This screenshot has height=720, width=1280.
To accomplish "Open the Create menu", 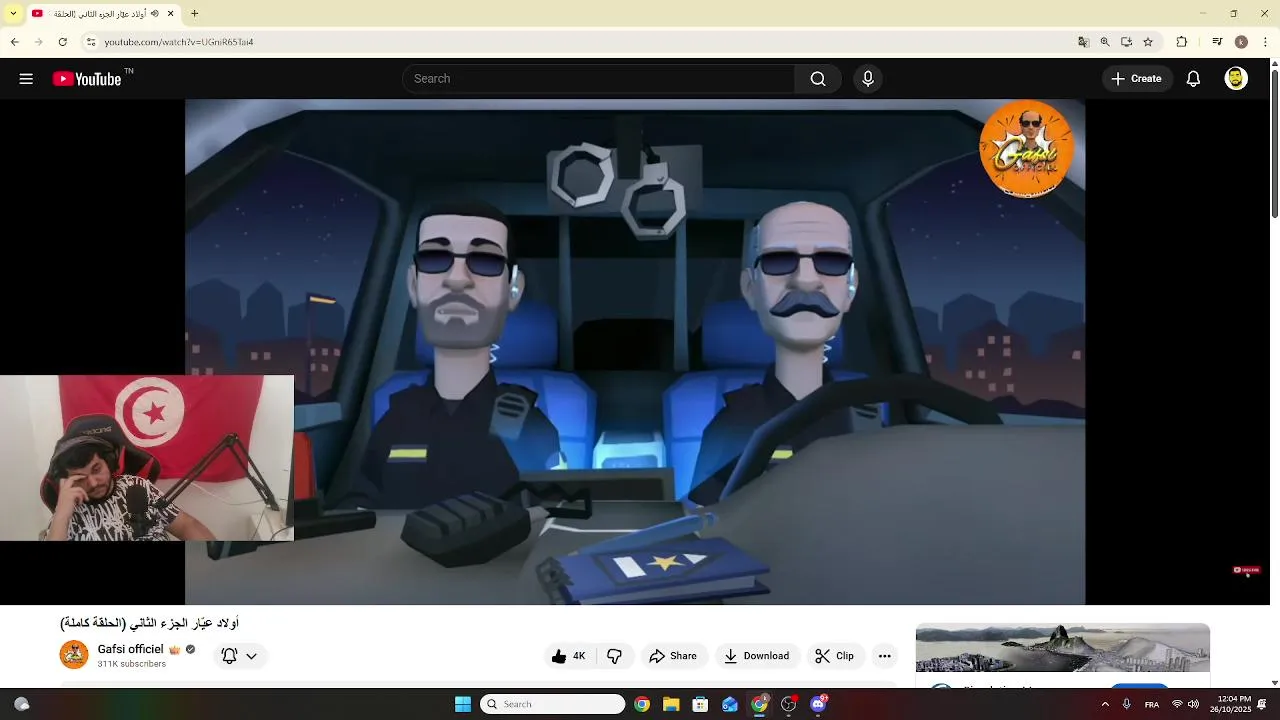I will coord(1137,79).
